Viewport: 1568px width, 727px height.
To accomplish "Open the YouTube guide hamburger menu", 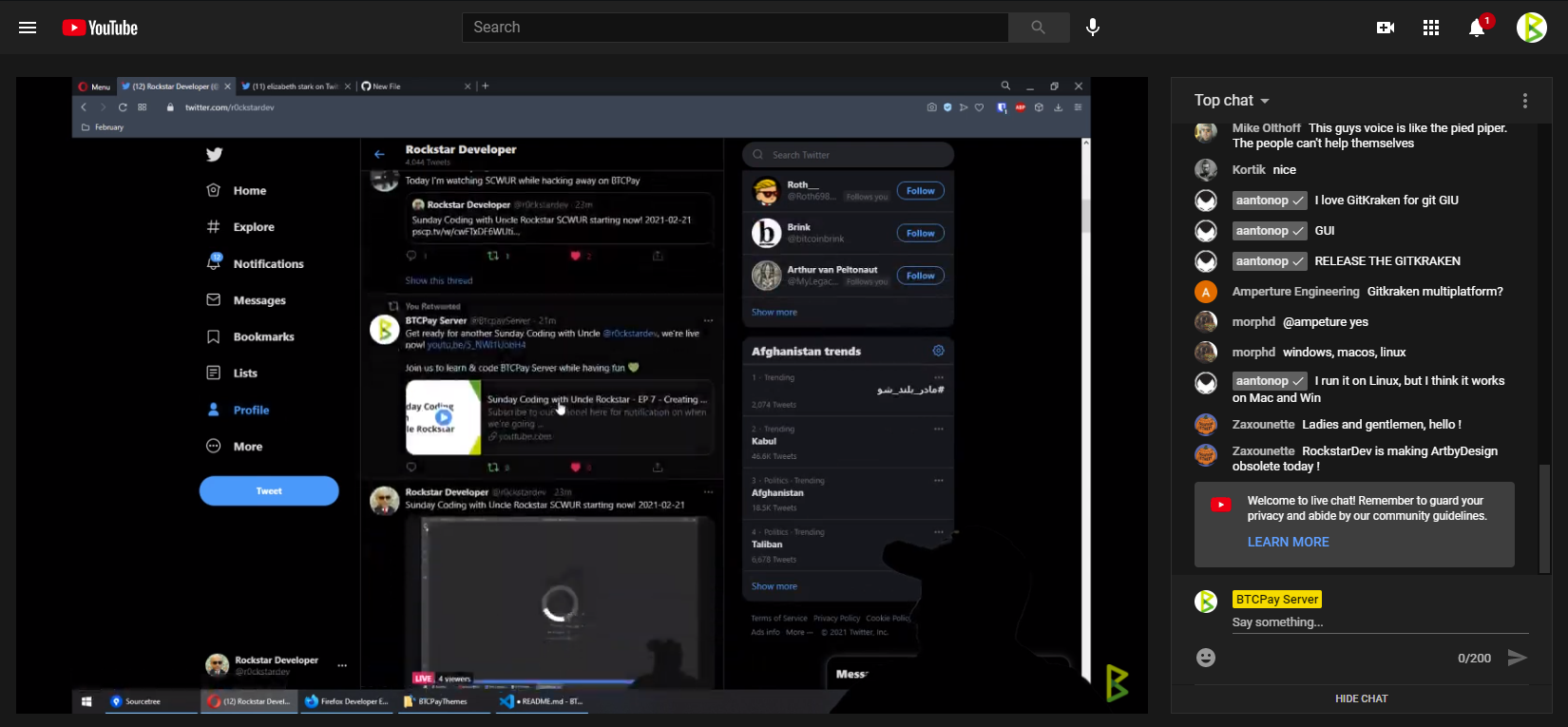I will 28,28.
